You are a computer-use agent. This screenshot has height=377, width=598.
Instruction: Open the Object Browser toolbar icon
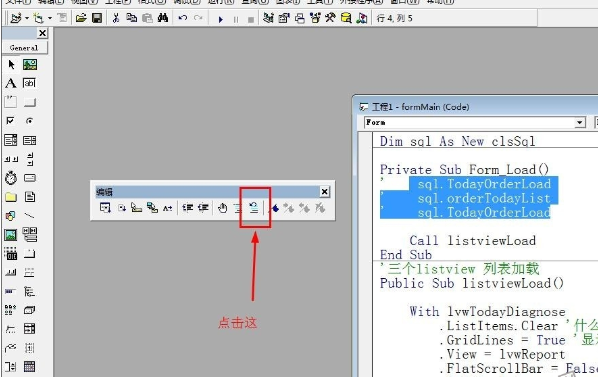click(x=315, y=18)
